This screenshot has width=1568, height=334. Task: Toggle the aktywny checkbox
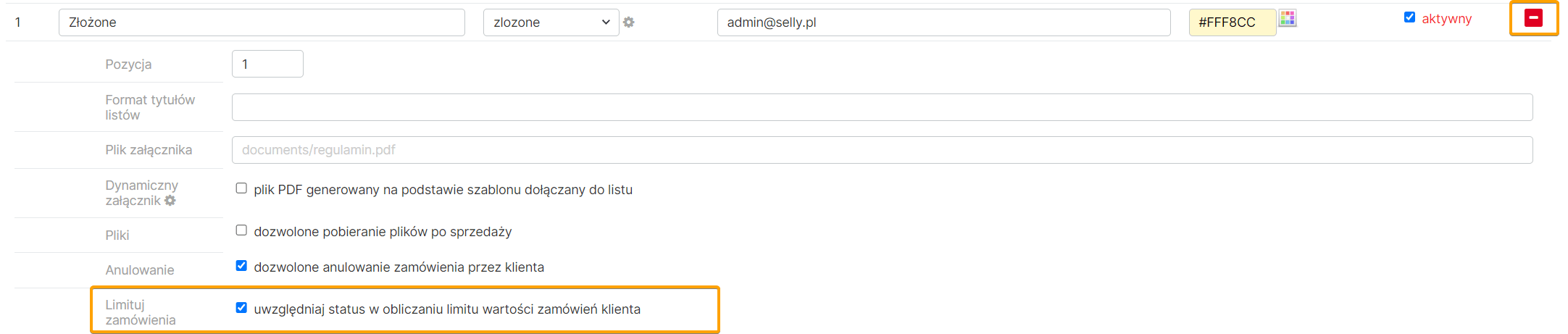(1409, 17)
